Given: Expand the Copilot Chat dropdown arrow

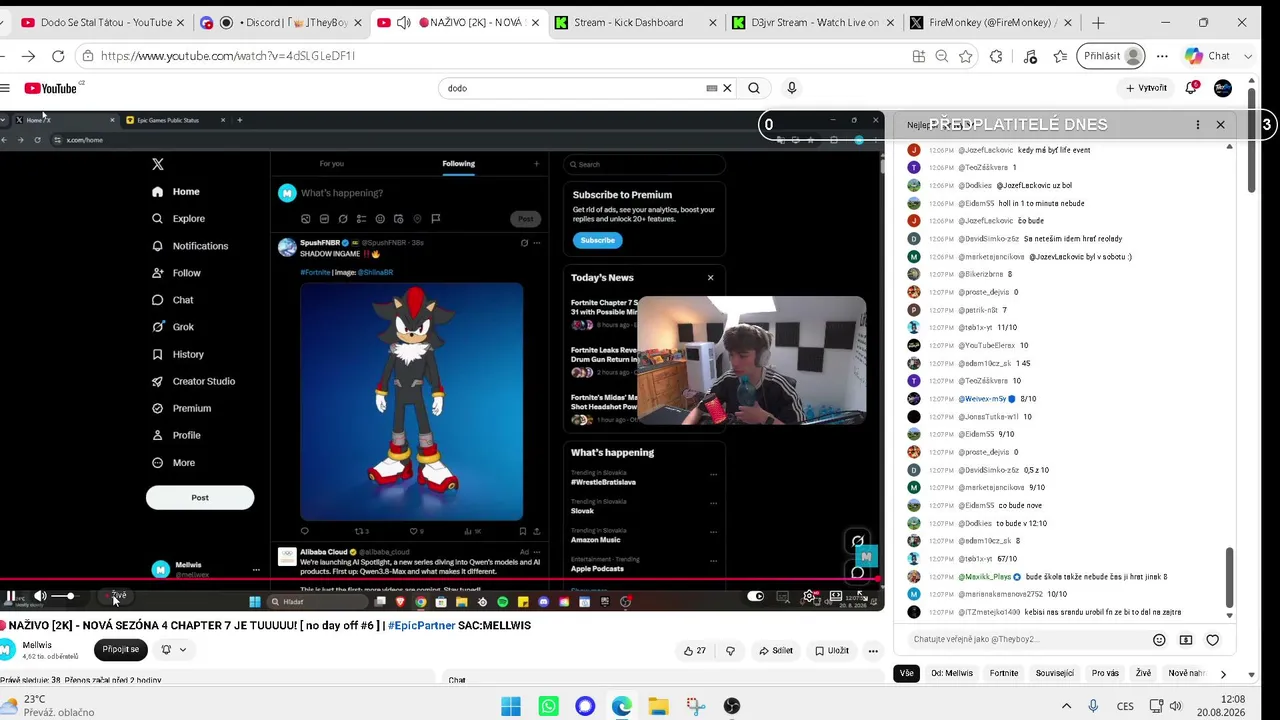Looking at the screenshot, I should (1248, 56).
